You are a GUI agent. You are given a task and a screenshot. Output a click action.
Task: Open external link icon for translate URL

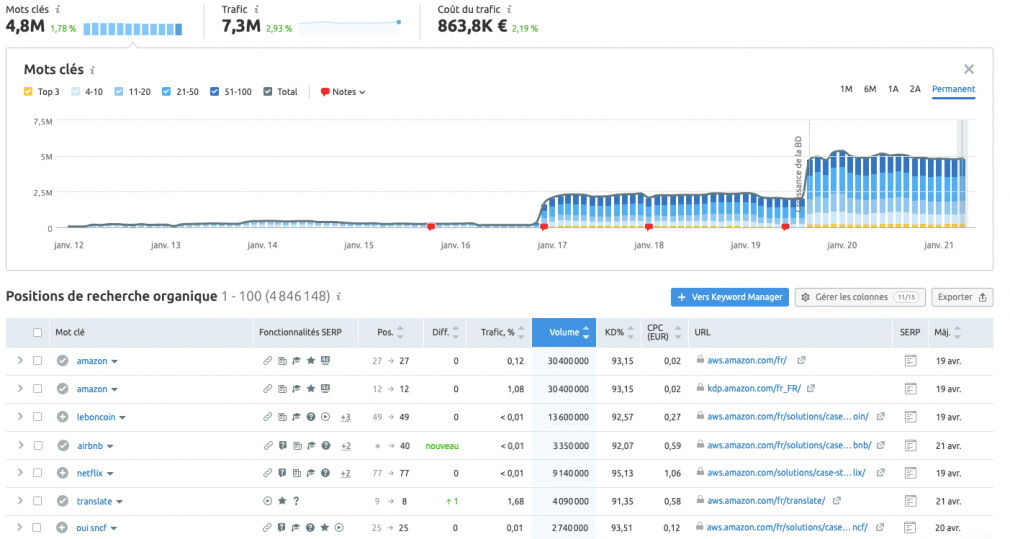point(837,500)
